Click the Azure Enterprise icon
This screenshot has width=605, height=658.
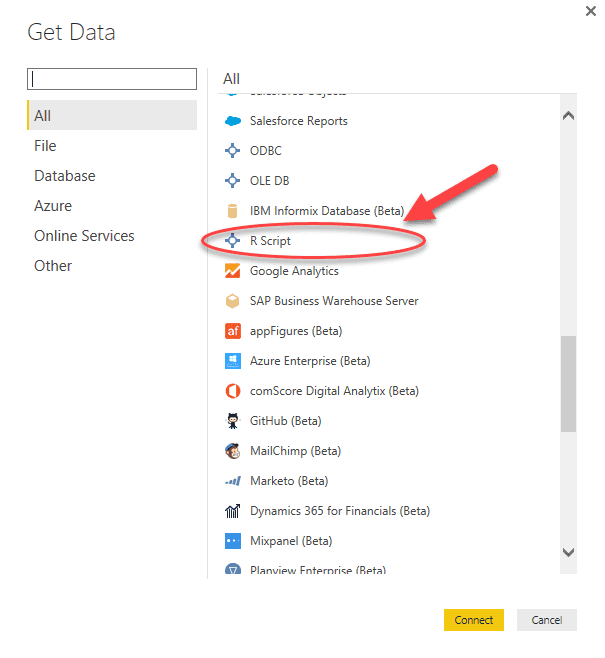pos(233,361)
